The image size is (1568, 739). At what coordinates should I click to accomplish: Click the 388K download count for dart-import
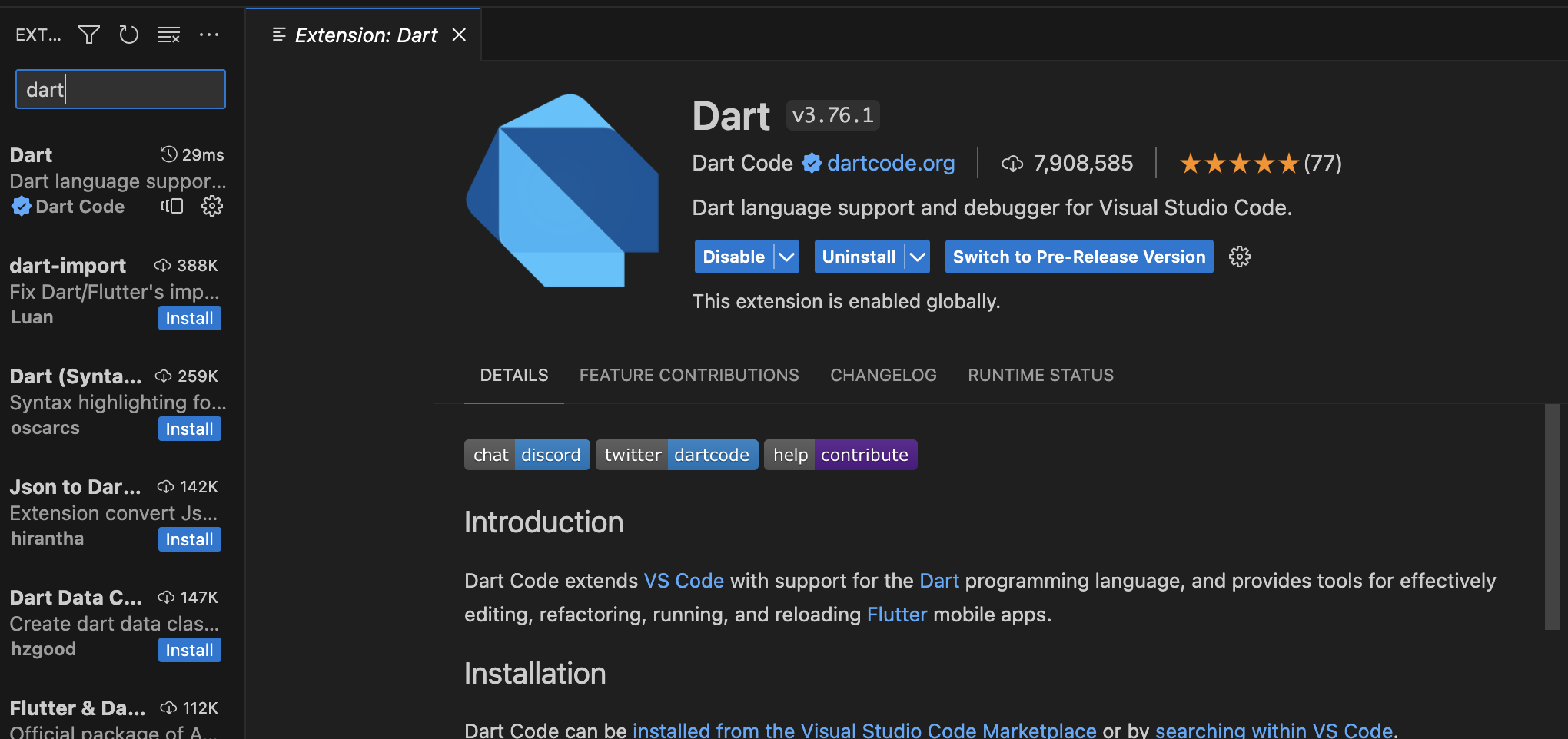pos(187,266)
